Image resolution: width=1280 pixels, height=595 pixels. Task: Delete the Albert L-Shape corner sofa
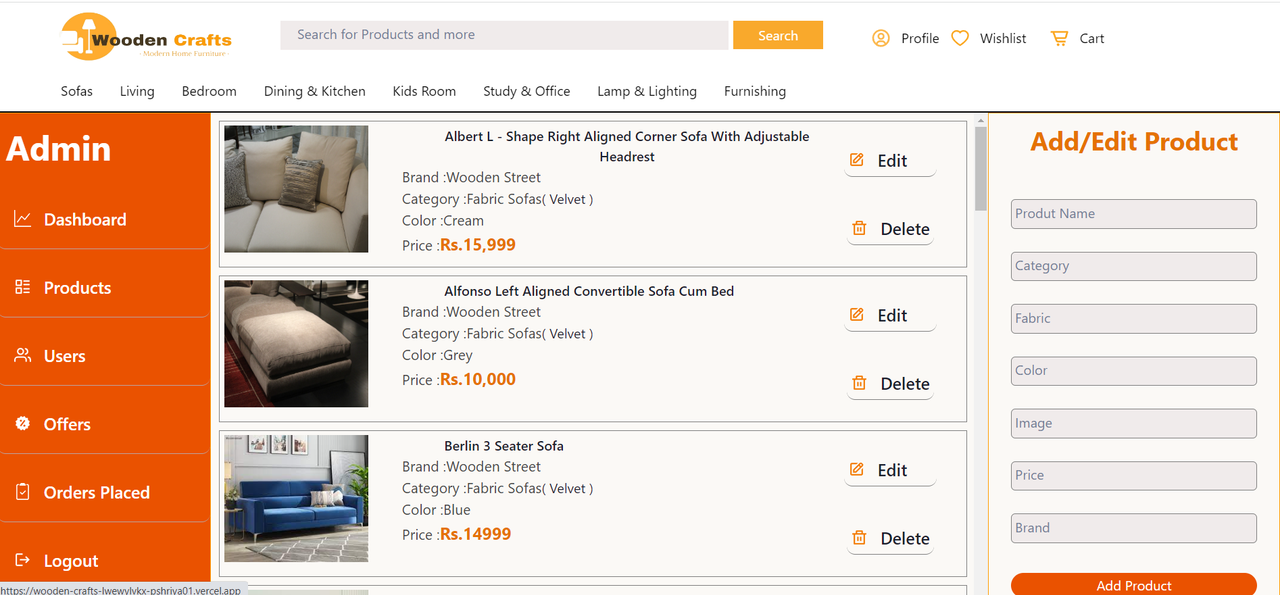point(891,229)
